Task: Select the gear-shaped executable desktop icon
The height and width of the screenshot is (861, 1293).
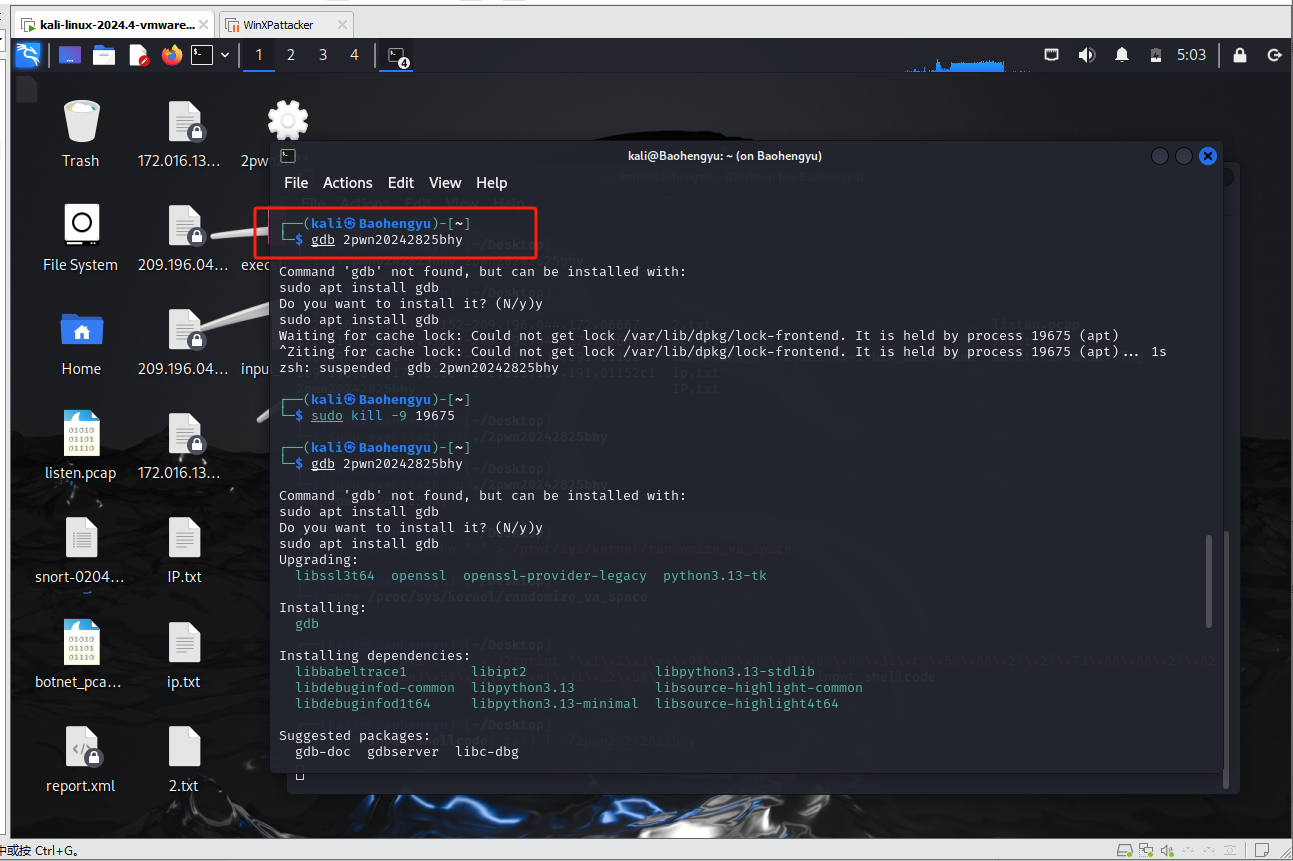Action: tap(287, 122)
